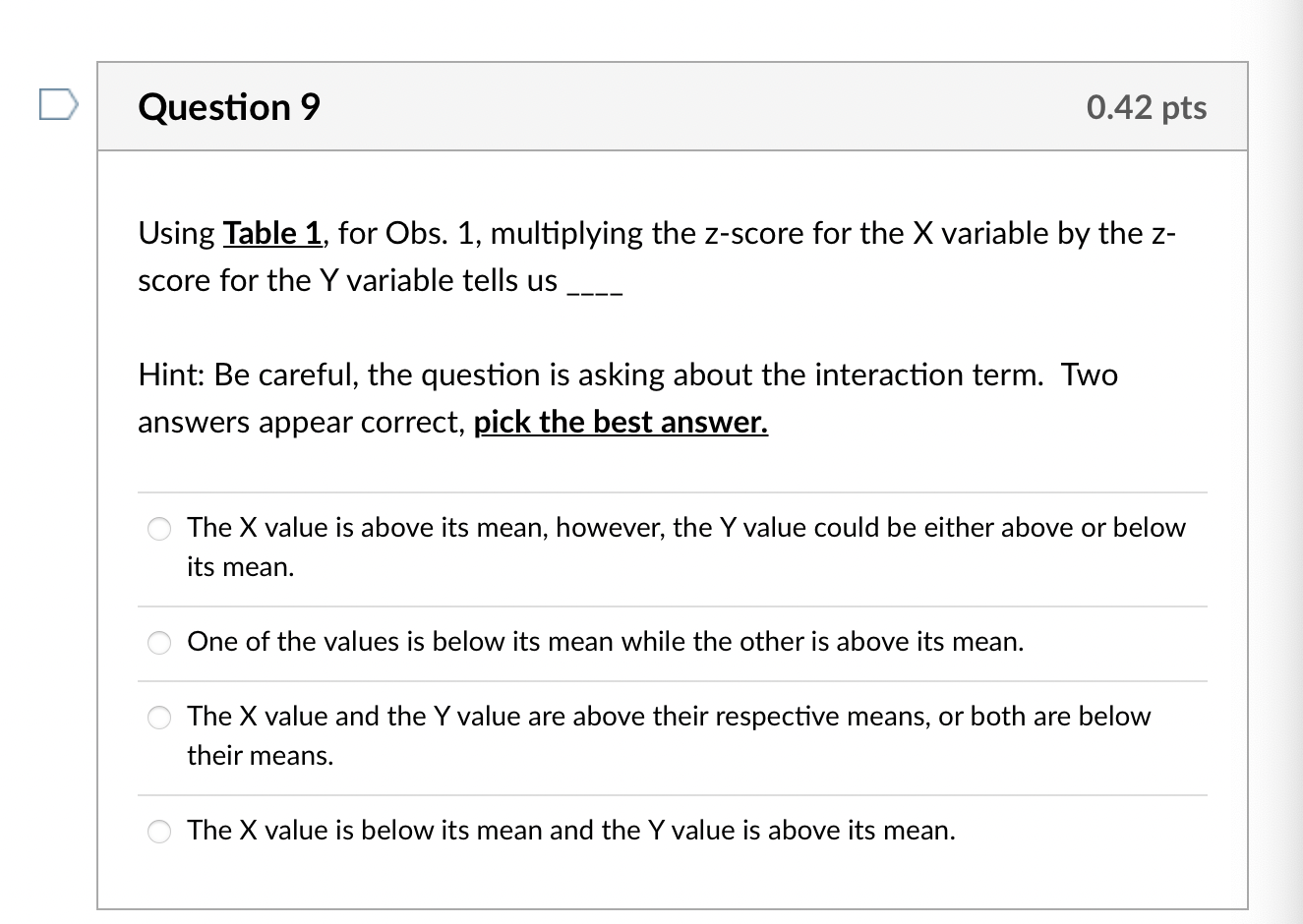The width and height of the screenshot is (1303, 924).
Task: Click the Question 9 heading
Action: [227, 107]
